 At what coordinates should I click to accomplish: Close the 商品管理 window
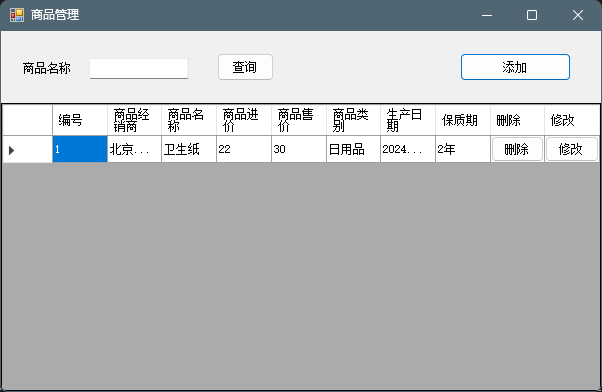[578, 15]
